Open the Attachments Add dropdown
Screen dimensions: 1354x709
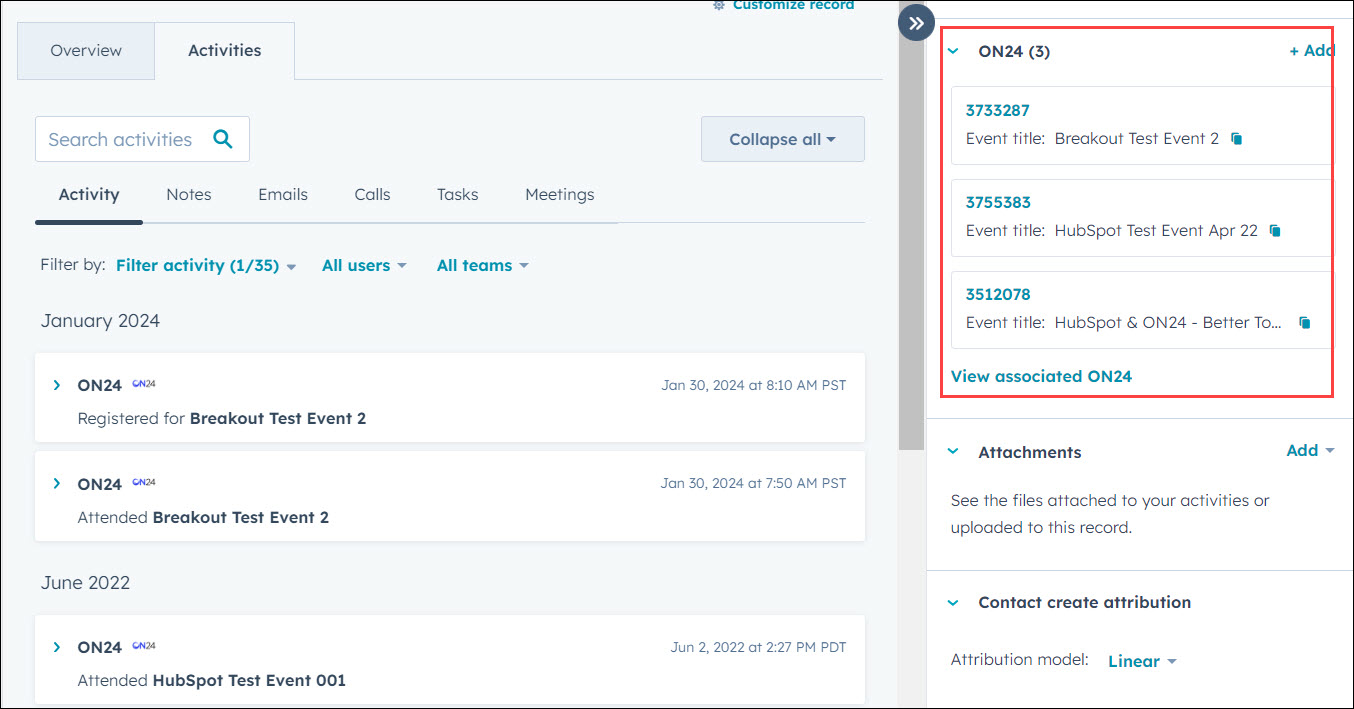click(1310, 451)
